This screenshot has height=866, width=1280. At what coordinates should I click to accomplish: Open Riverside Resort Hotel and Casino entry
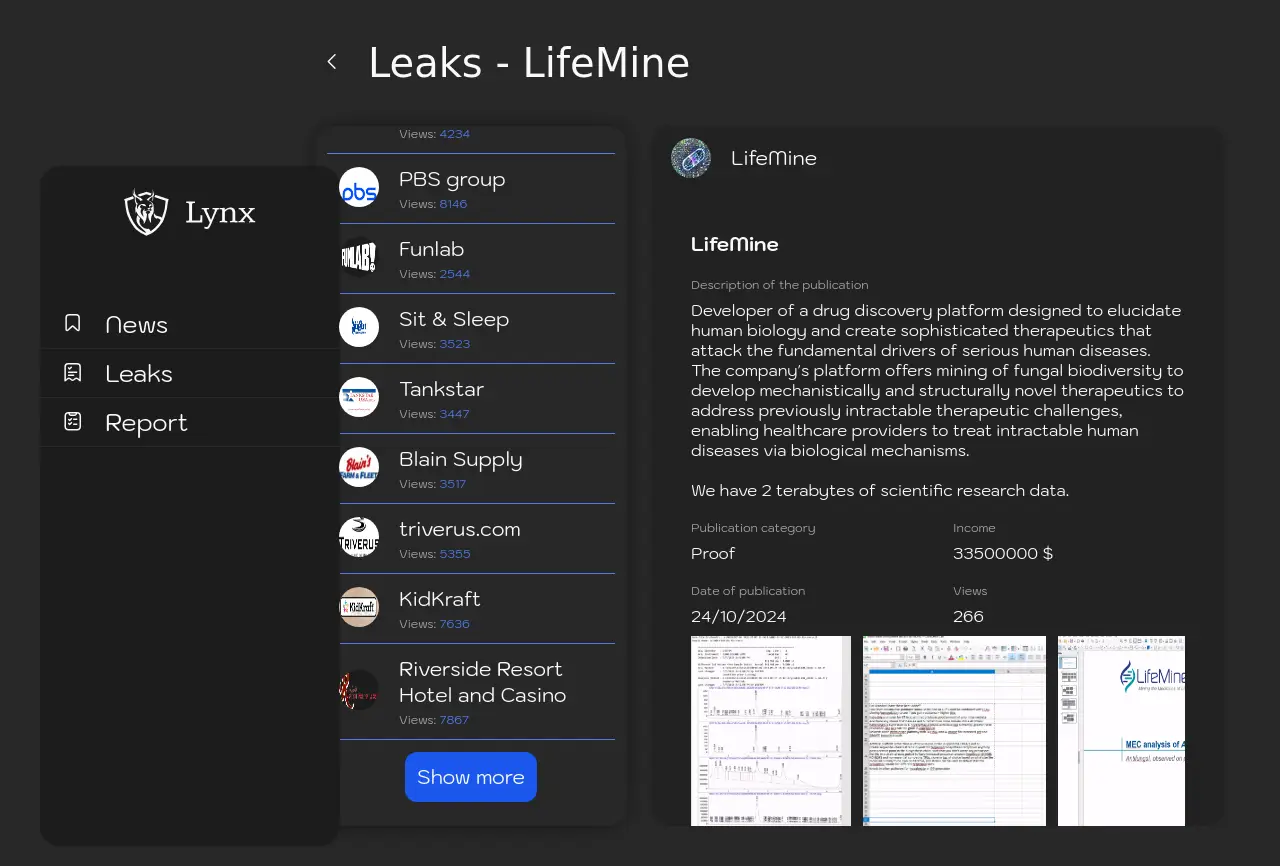482,692
